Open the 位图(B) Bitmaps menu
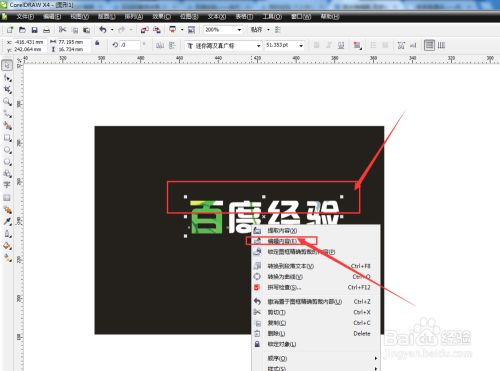This screenshot has width=500, height=371. coord(189,16)
